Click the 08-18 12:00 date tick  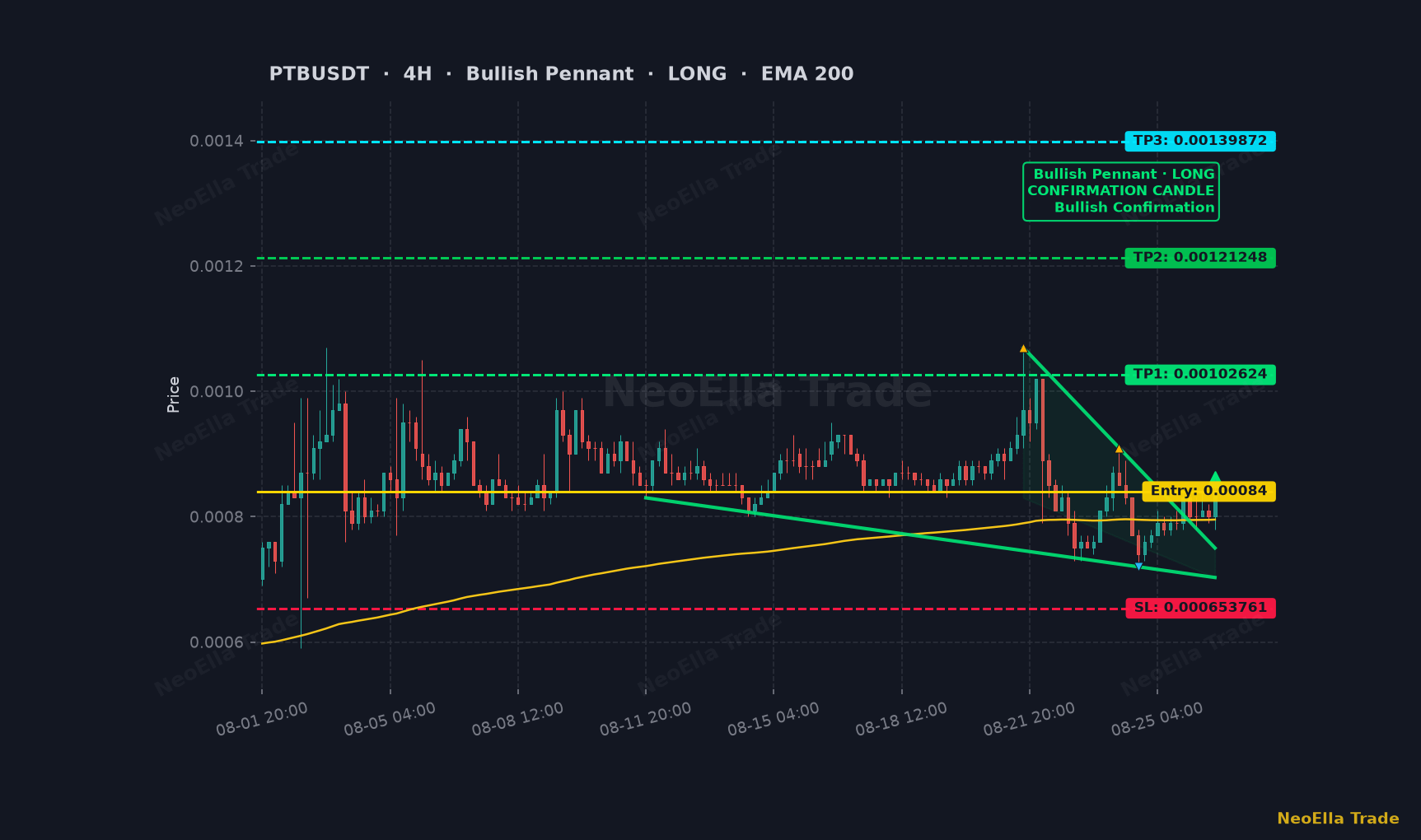click(901, 719)
